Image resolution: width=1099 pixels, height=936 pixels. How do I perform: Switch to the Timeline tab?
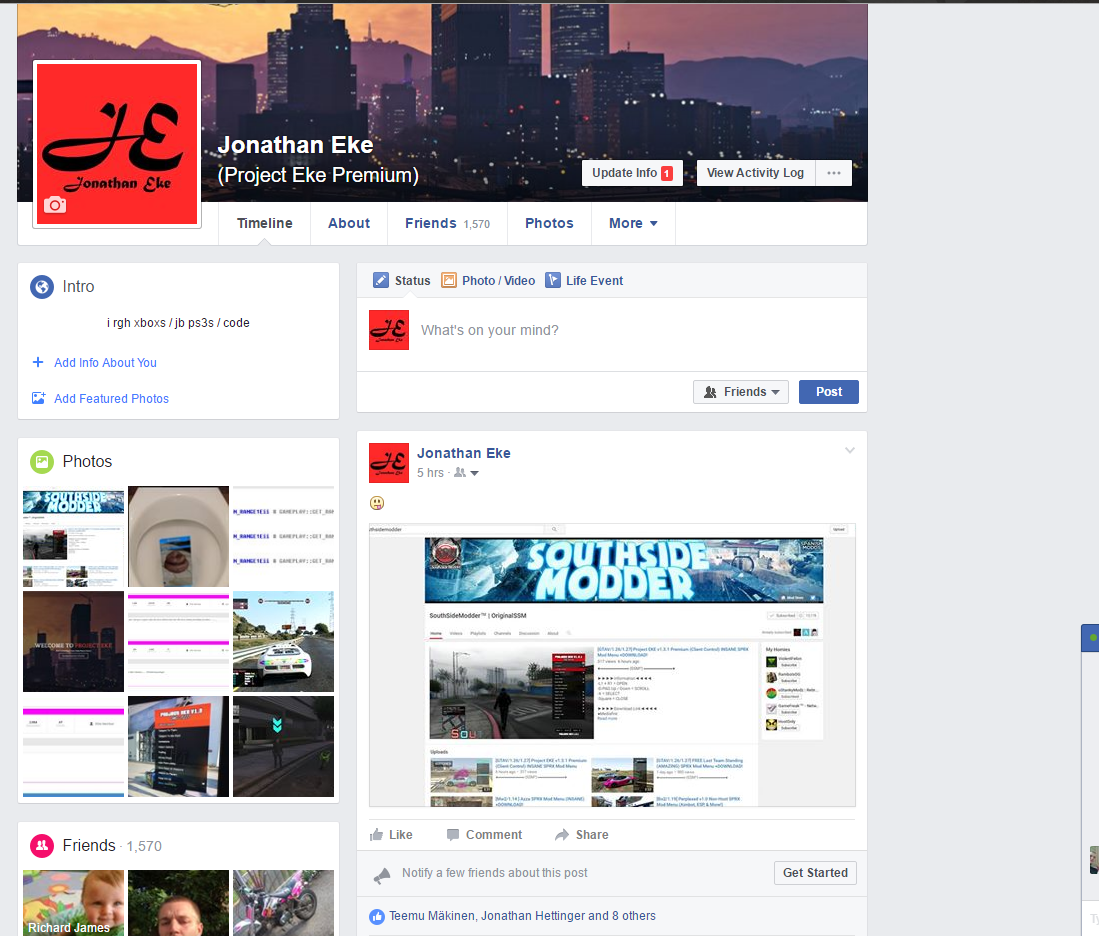tap(264, 223)
